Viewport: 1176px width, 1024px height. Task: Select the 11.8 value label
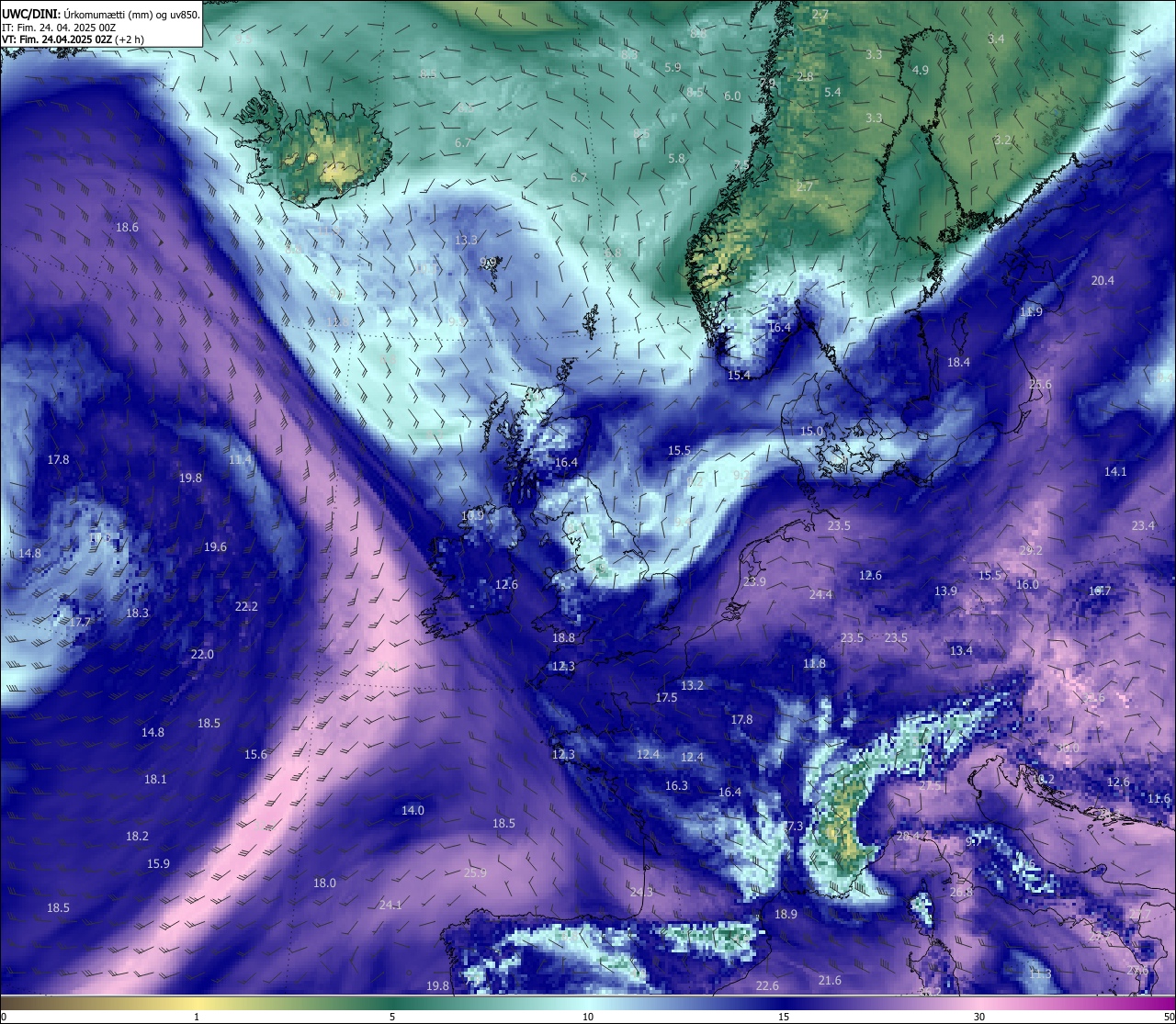(814, 663)
